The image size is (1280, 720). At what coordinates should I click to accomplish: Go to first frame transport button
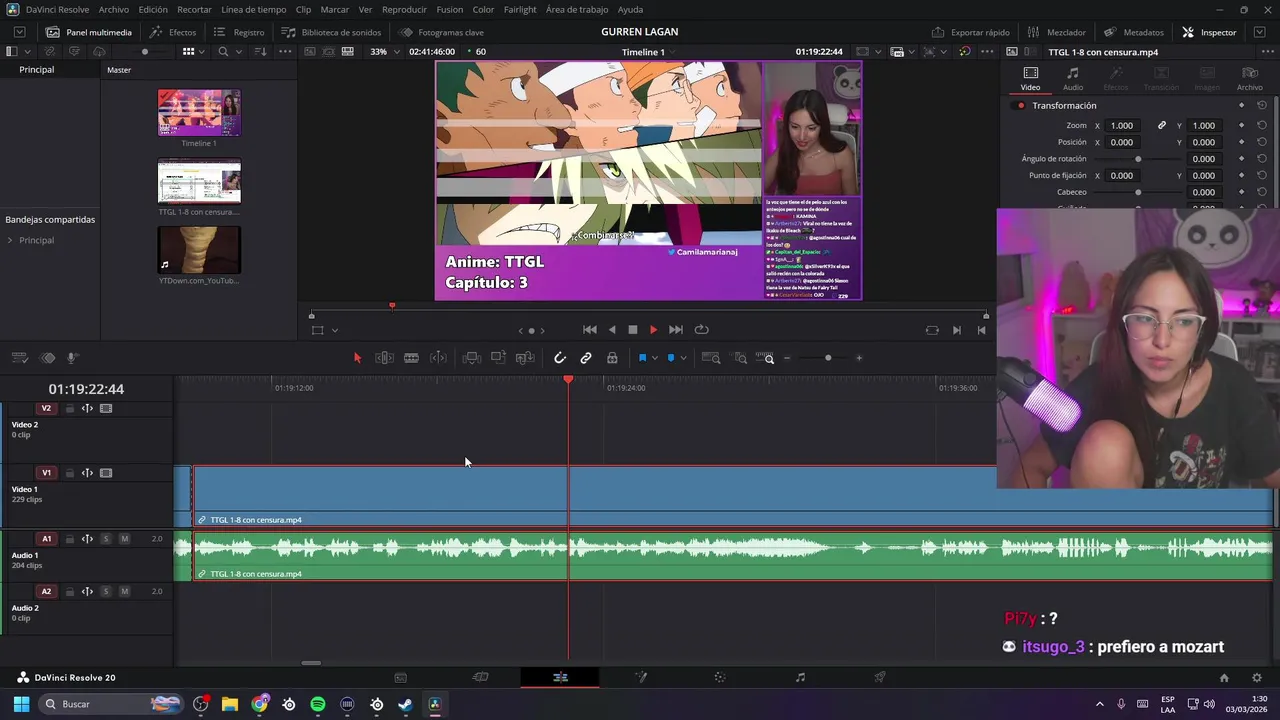[x=590, y=330]
